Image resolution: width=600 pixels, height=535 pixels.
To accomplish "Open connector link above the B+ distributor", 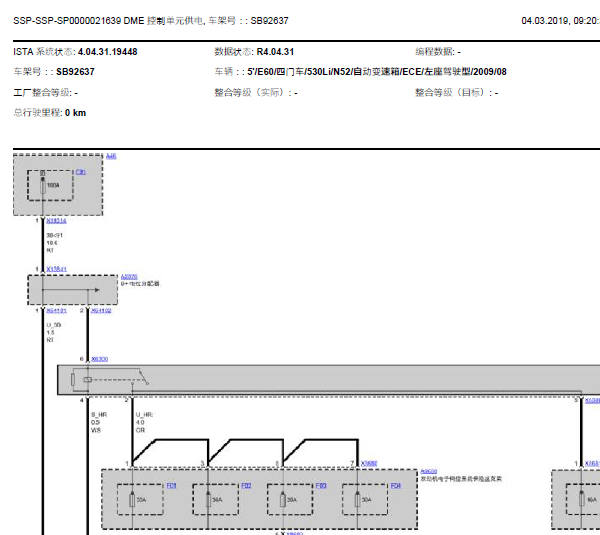I will coord(56,269).
